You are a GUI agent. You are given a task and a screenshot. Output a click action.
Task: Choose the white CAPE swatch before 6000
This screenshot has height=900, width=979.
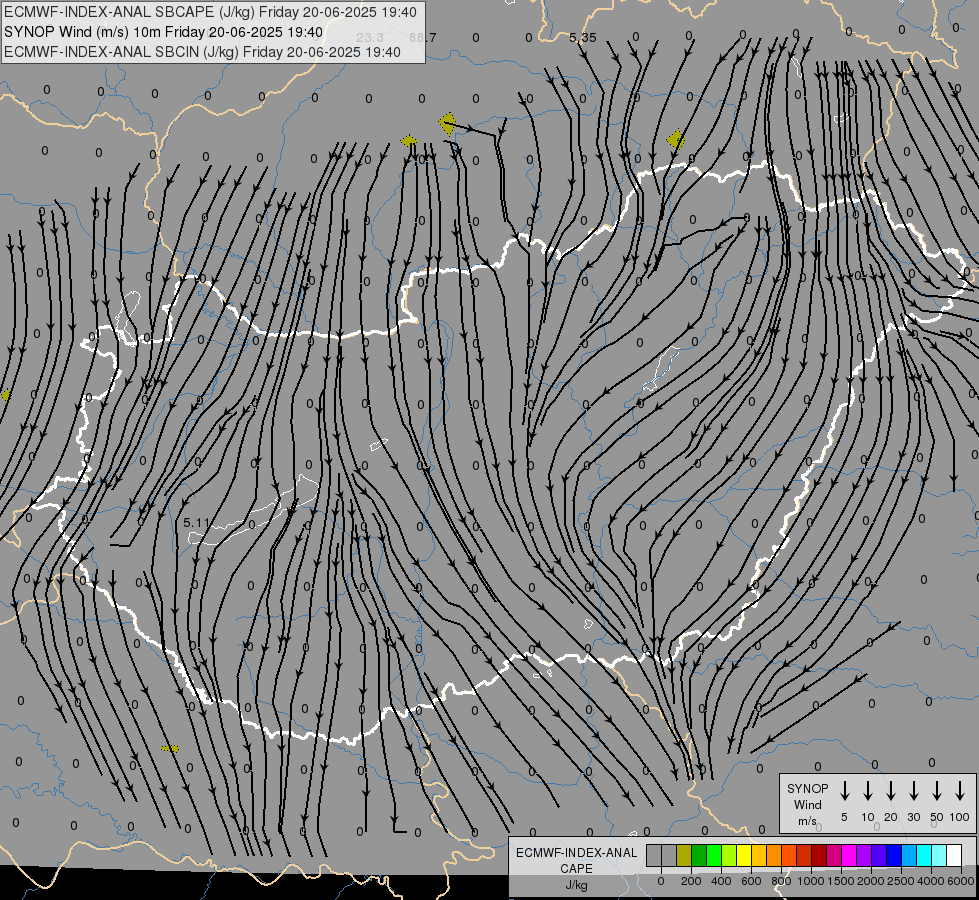[x=953, y=855]
